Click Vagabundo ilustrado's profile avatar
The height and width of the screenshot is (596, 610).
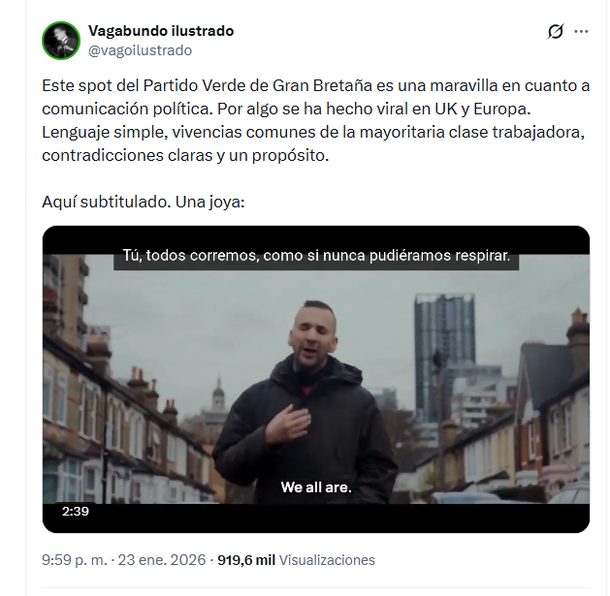click(61, 40)
